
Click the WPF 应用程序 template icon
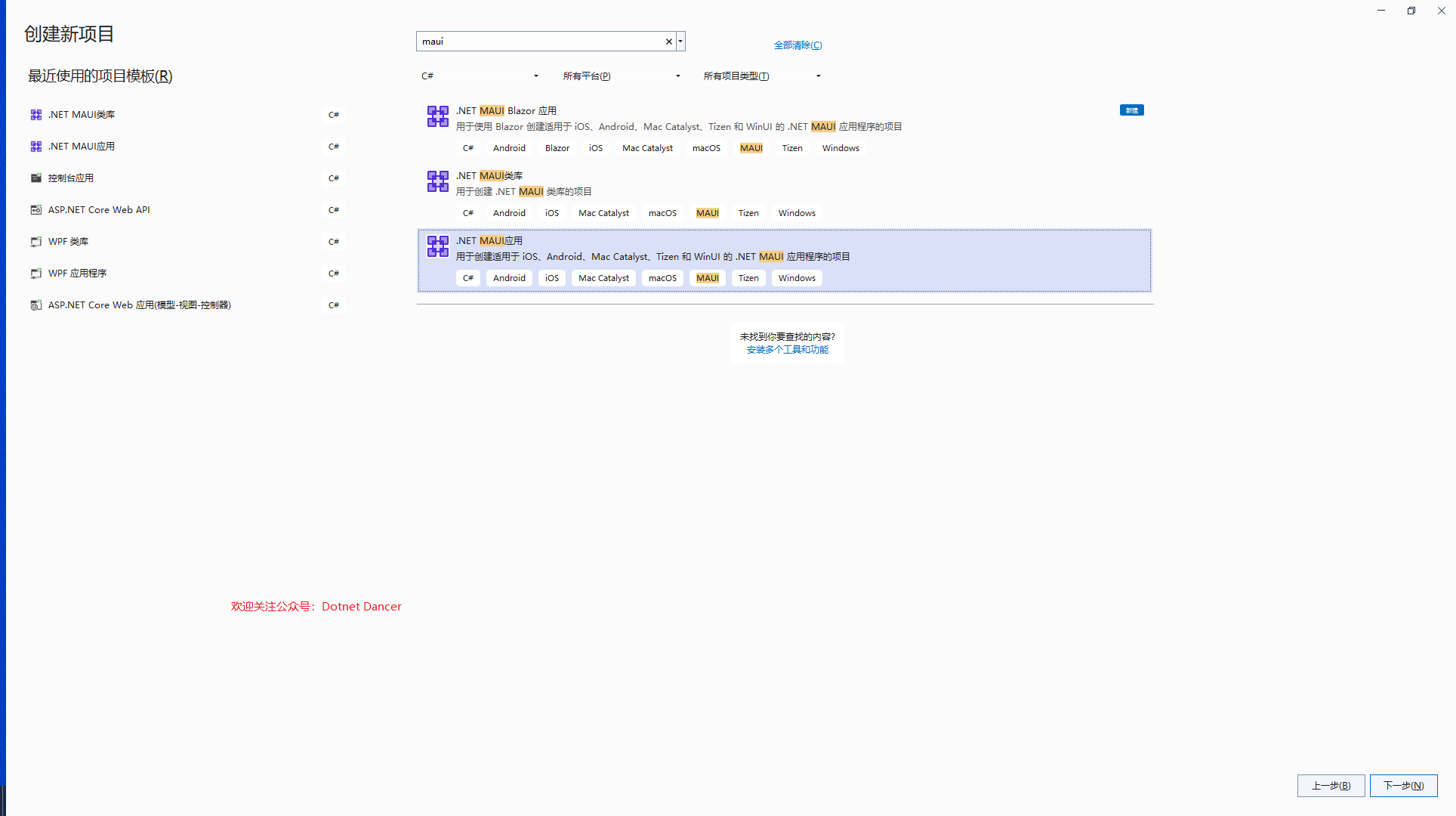tap(36, 274)
